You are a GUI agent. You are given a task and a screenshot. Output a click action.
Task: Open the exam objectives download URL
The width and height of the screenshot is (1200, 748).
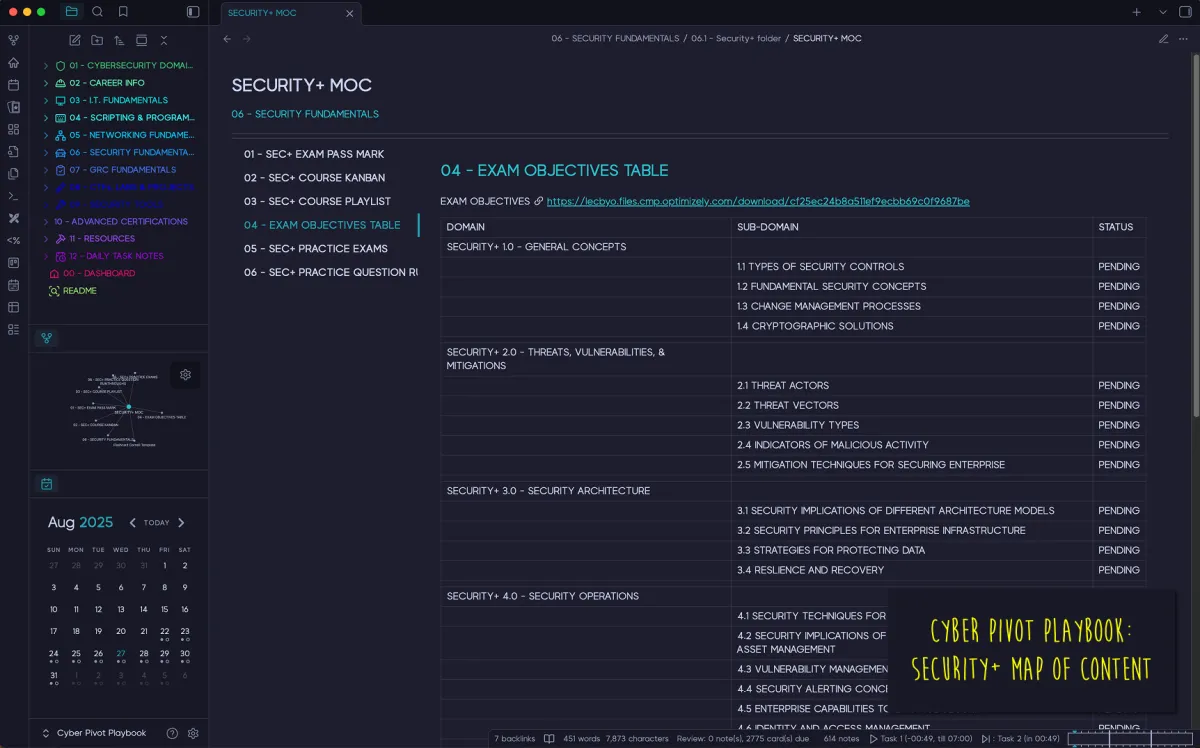(758, 201)
